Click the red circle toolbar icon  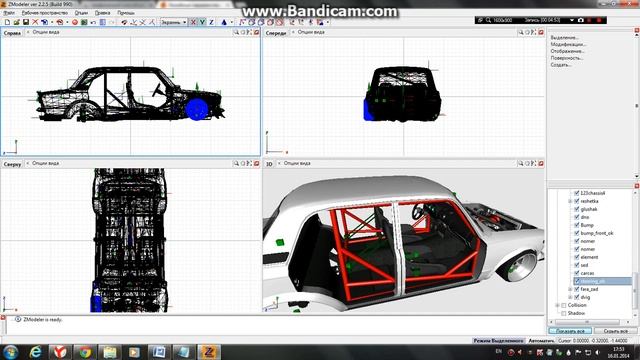coord(75,22)
